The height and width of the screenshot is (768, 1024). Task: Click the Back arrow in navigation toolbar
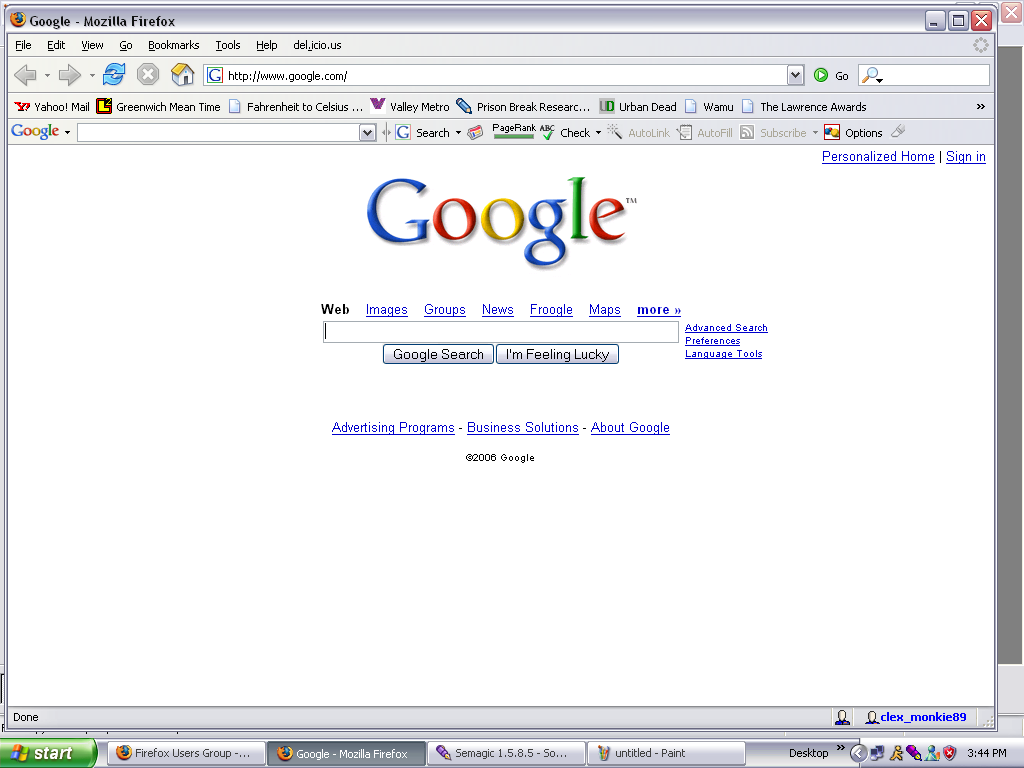pos(25,75)
